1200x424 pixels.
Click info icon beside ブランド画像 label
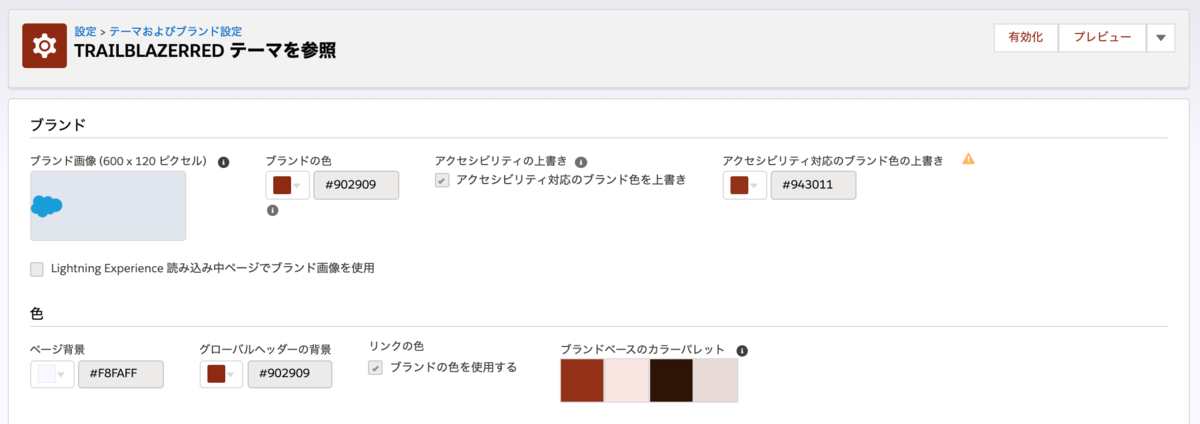pos(224,162)
